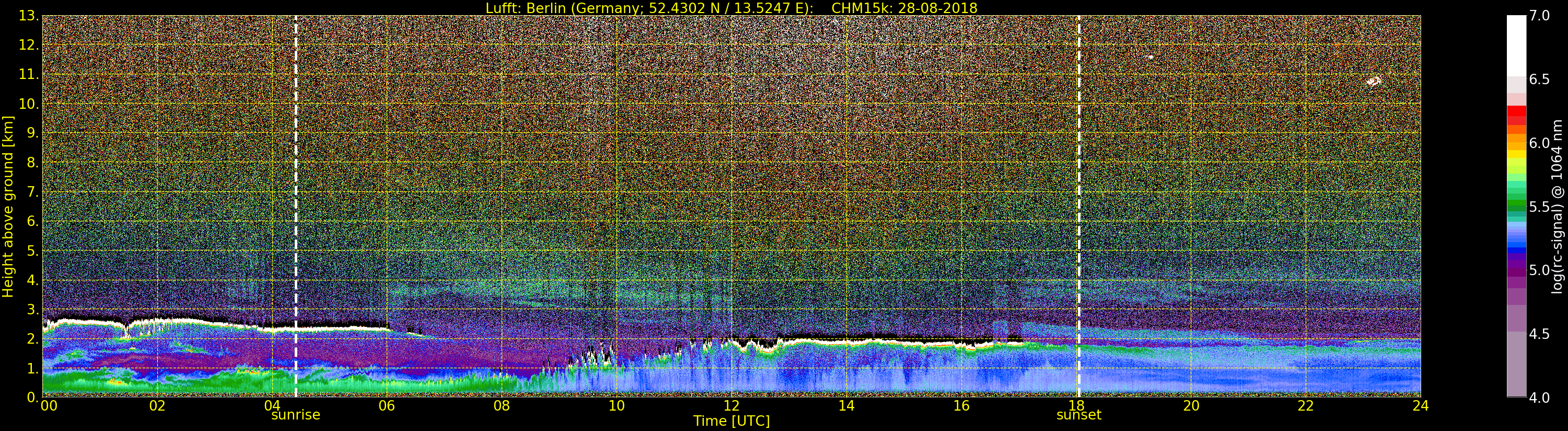Click the '6.0' colorbar tick label
This screenshot has width=1568, height=431.
1539,143
